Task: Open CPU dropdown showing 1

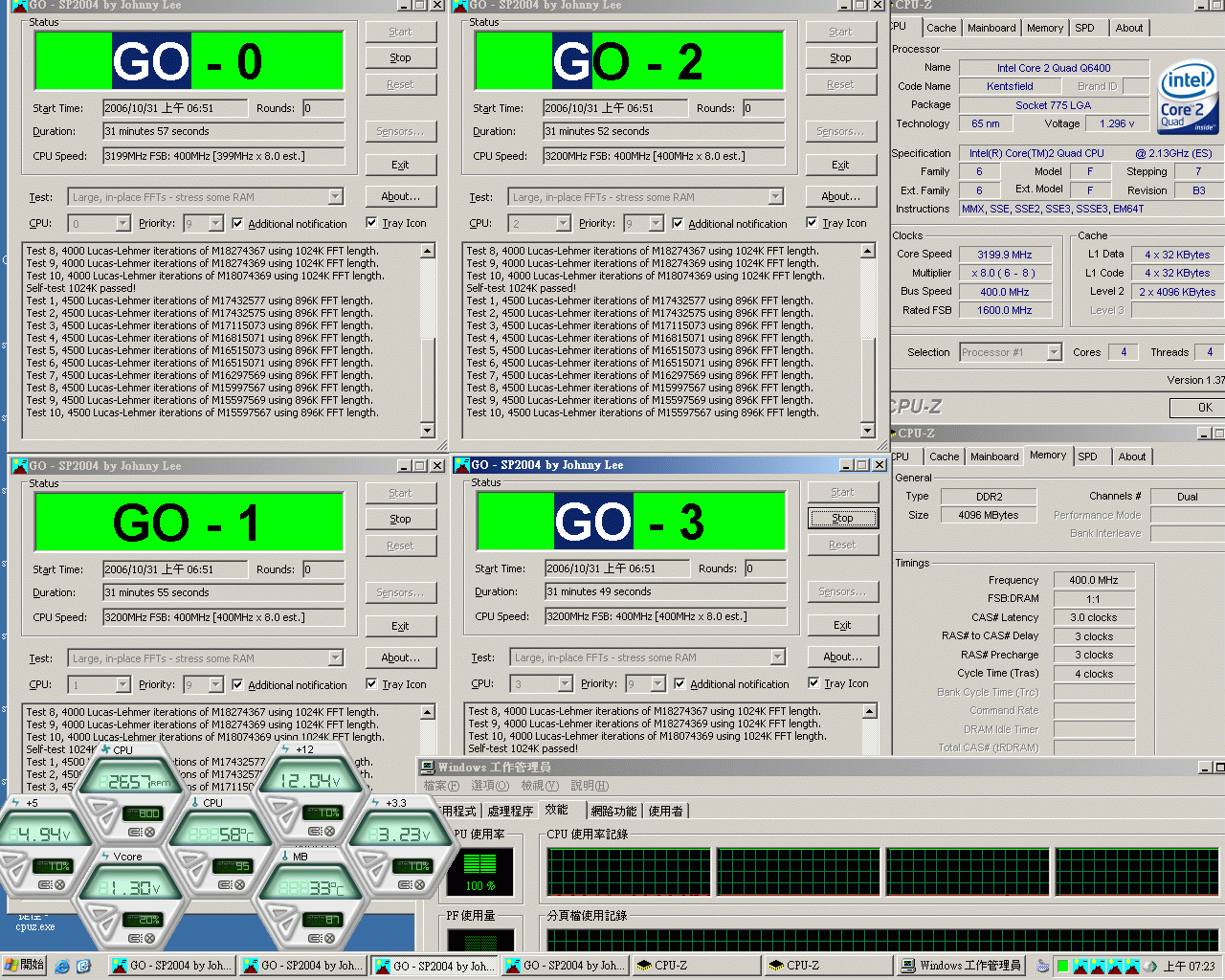Action: (122, 684)
